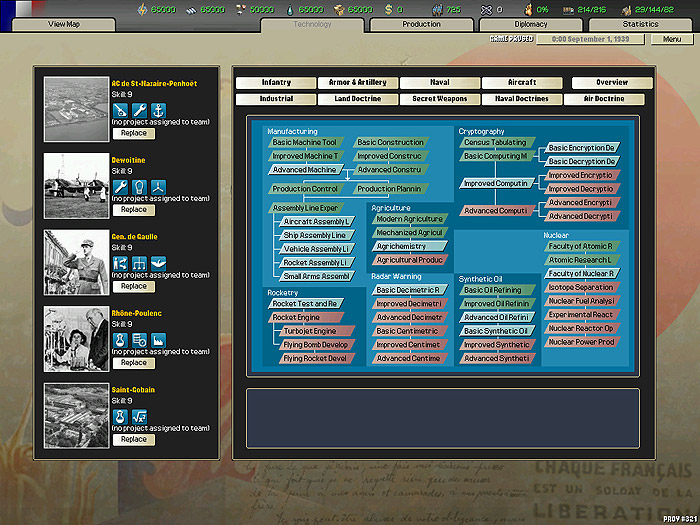700x525 pixels.
Task: Click the wrench specialty icon for Dewoitine
Action: click(x=120, y=186)
